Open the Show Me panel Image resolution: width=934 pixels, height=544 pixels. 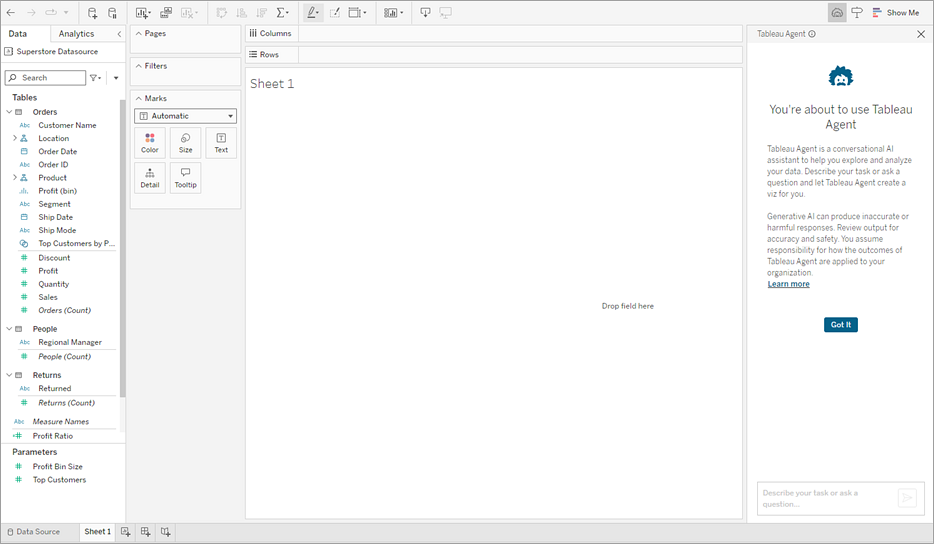(896, 13)
